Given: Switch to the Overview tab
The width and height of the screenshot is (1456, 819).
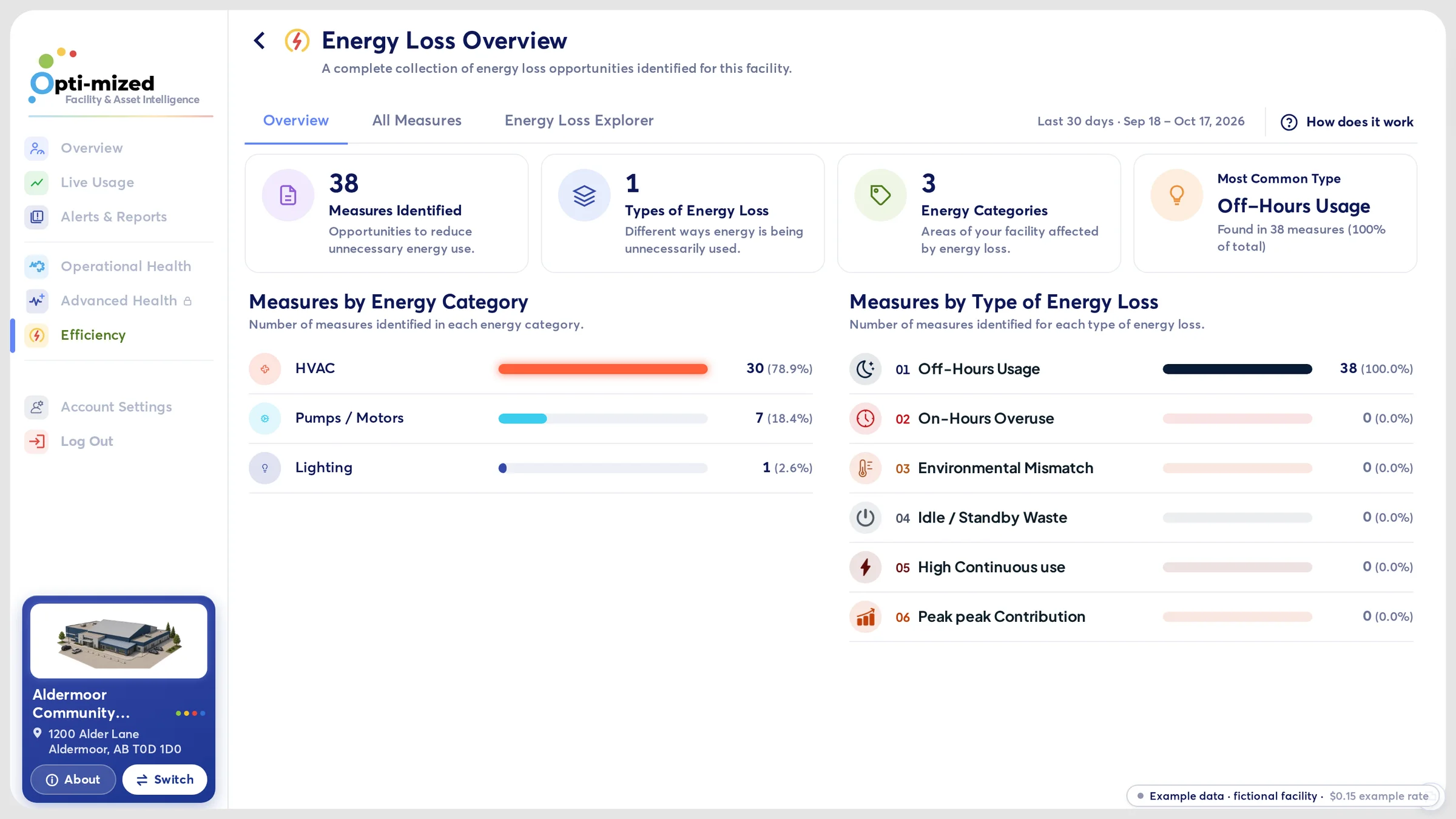Looking at the screenshot, I should coord(295,120).
